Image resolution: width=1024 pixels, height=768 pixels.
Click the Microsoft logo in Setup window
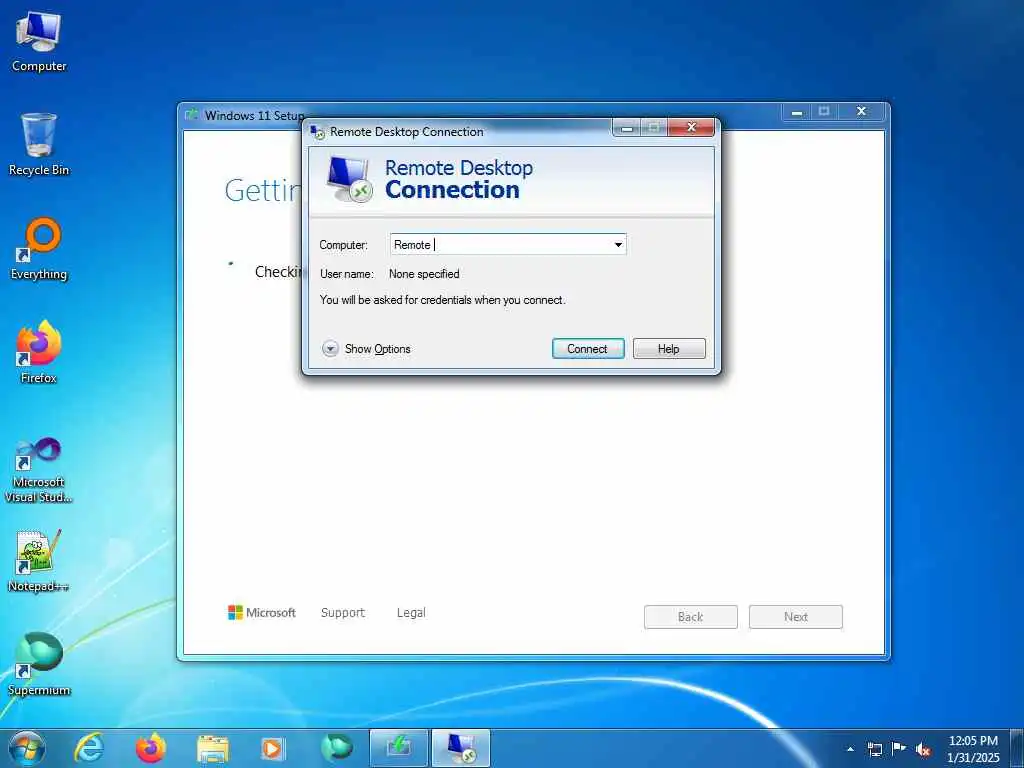(x=261, y=613)
